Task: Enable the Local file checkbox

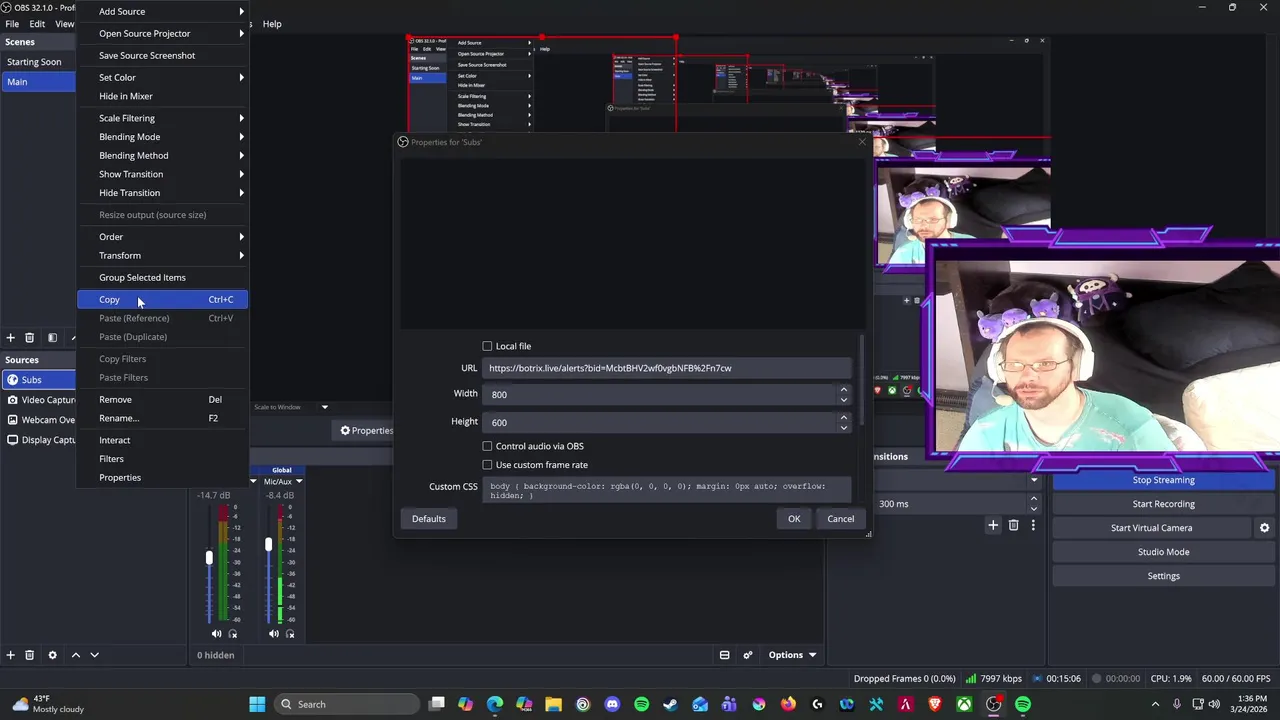Action: click(487, 346)
